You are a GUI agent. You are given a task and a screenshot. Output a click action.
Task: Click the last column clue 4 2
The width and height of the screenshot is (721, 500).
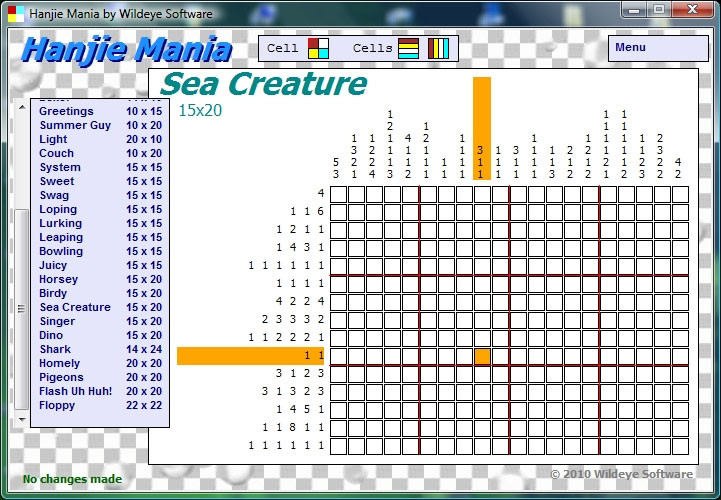pos(678,168)
